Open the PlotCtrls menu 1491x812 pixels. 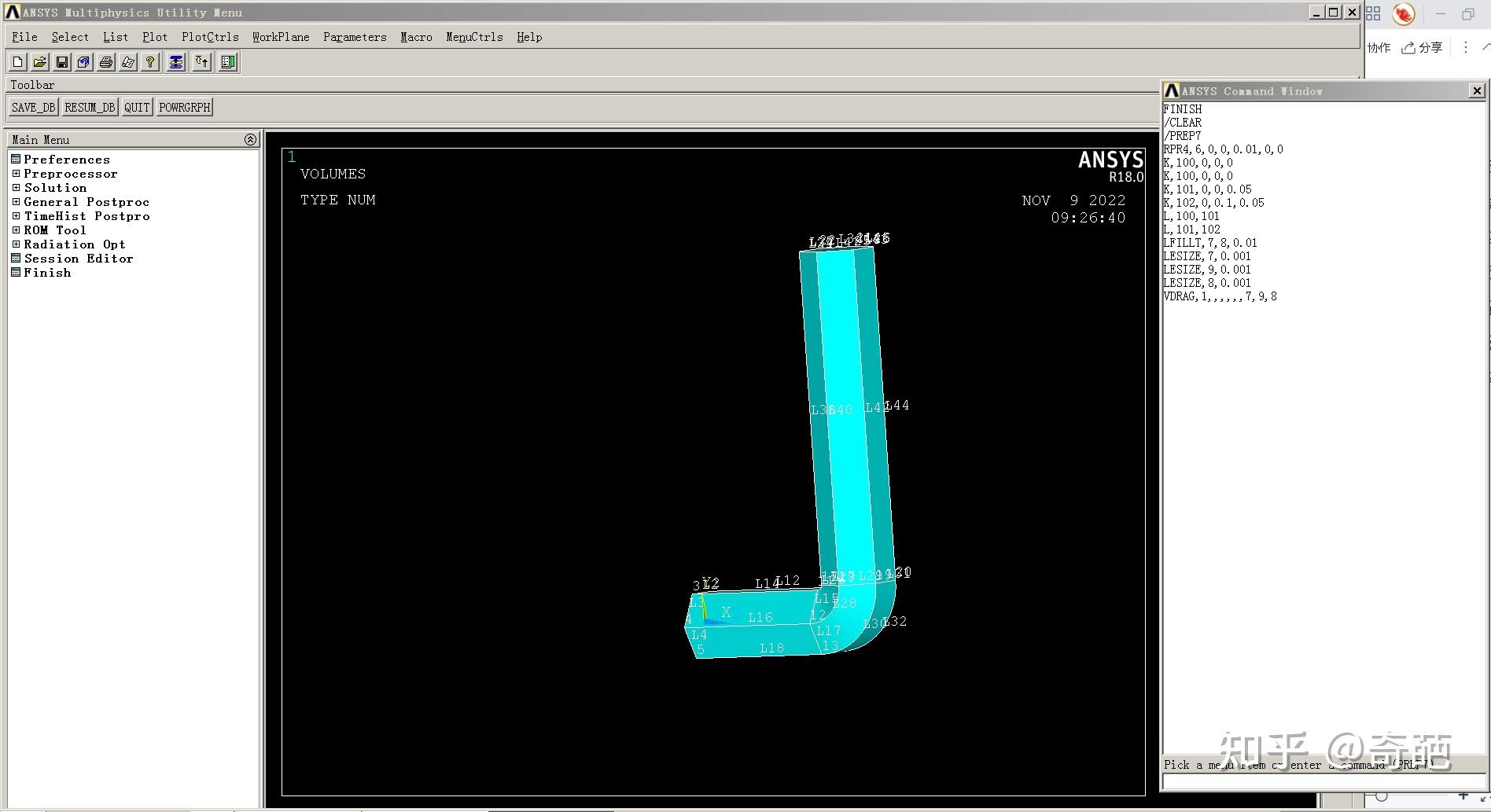click(x=209, y=37)
